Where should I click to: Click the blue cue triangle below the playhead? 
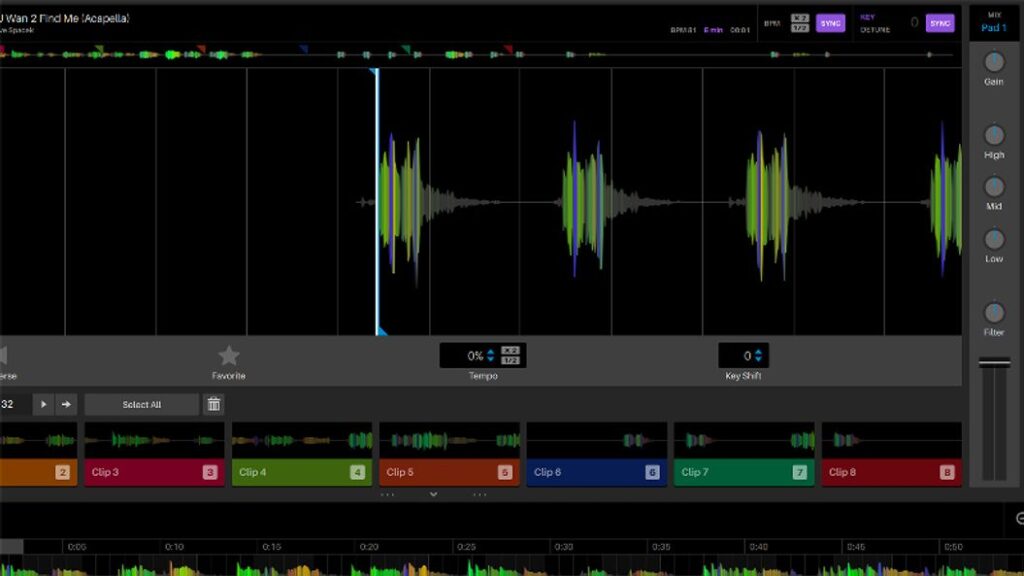382,332
